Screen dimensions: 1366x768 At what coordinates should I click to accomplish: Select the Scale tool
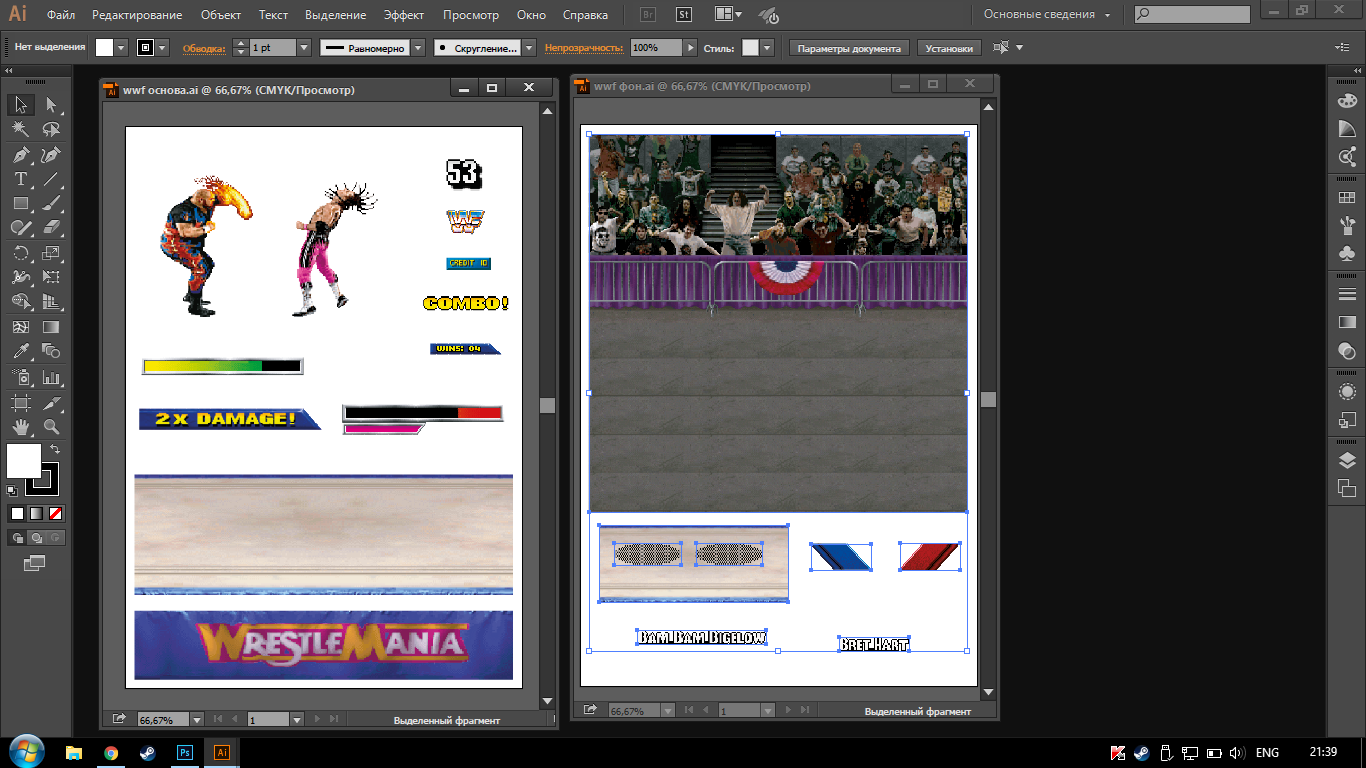[x=51, y=253]
